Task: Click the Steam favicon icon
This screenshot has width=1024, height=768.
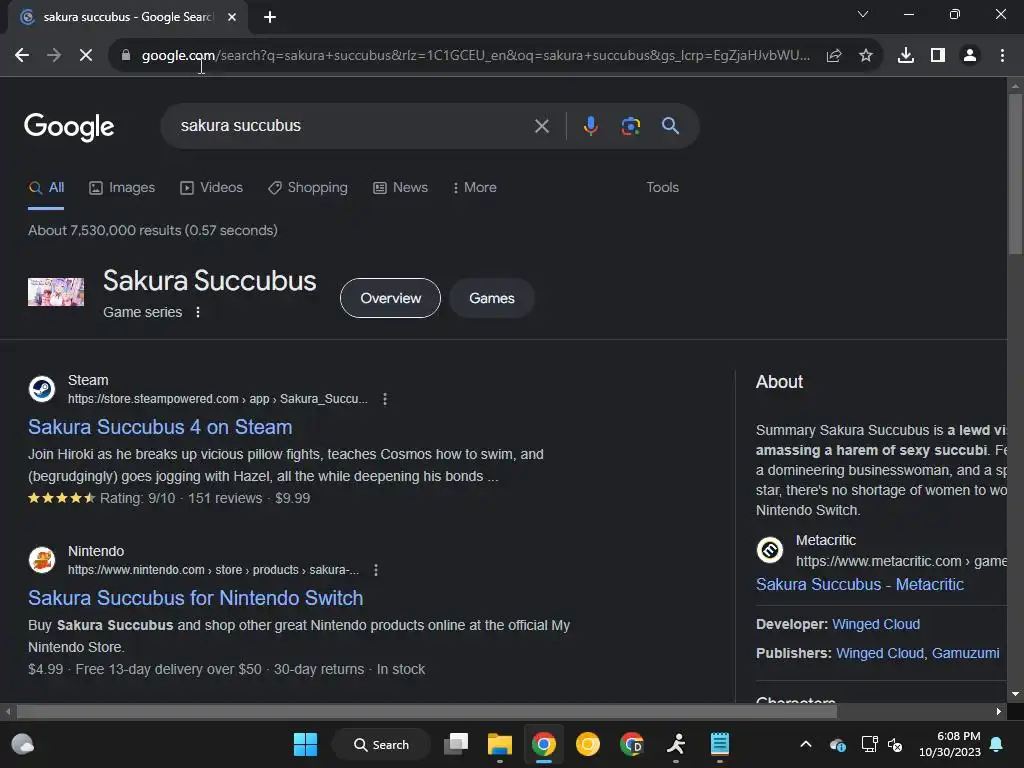Action: pos(42,389)
